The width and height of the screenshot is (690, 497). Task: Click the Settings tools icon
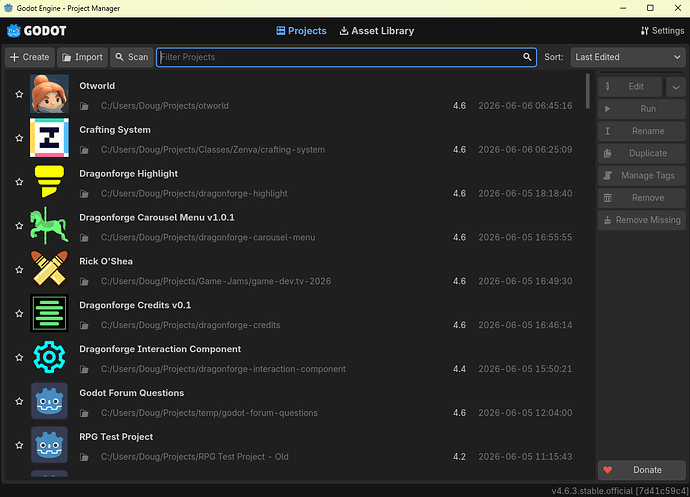coord(645,31)
